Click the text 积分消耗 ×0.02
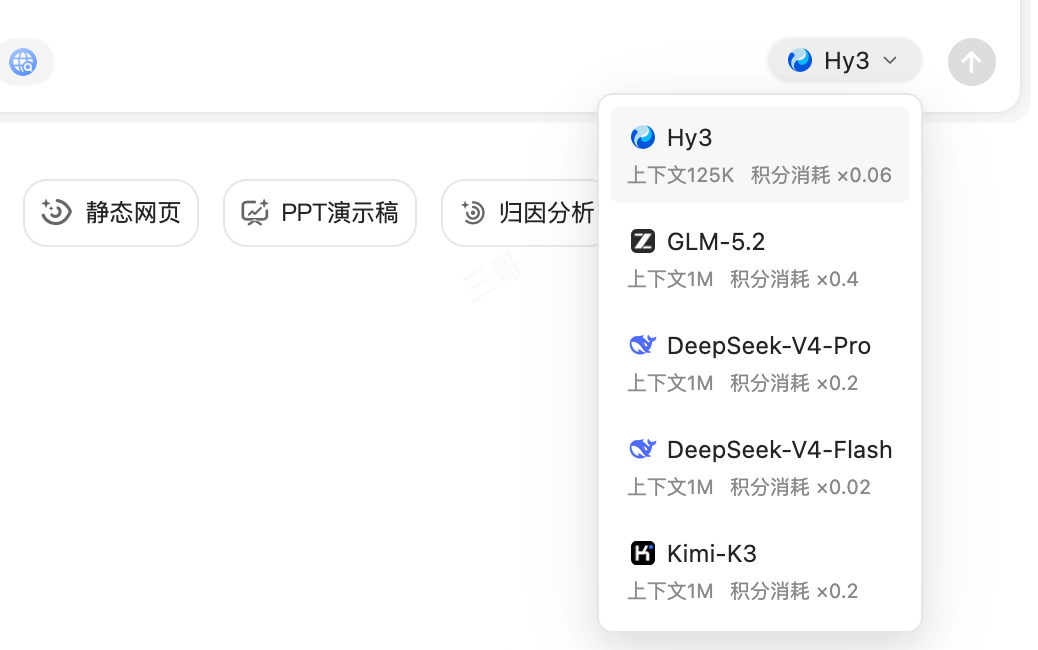The width and height of the screenshot is (1038, 650). 800,487
